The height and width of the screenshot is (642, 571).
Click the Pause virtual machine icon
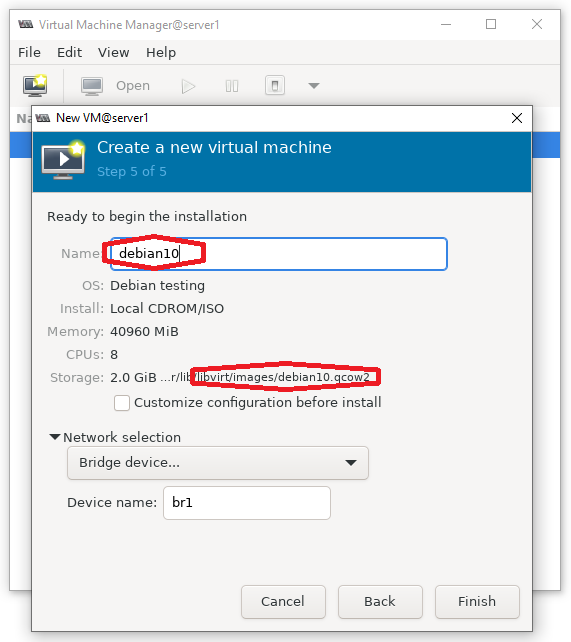tap(232, 86)
